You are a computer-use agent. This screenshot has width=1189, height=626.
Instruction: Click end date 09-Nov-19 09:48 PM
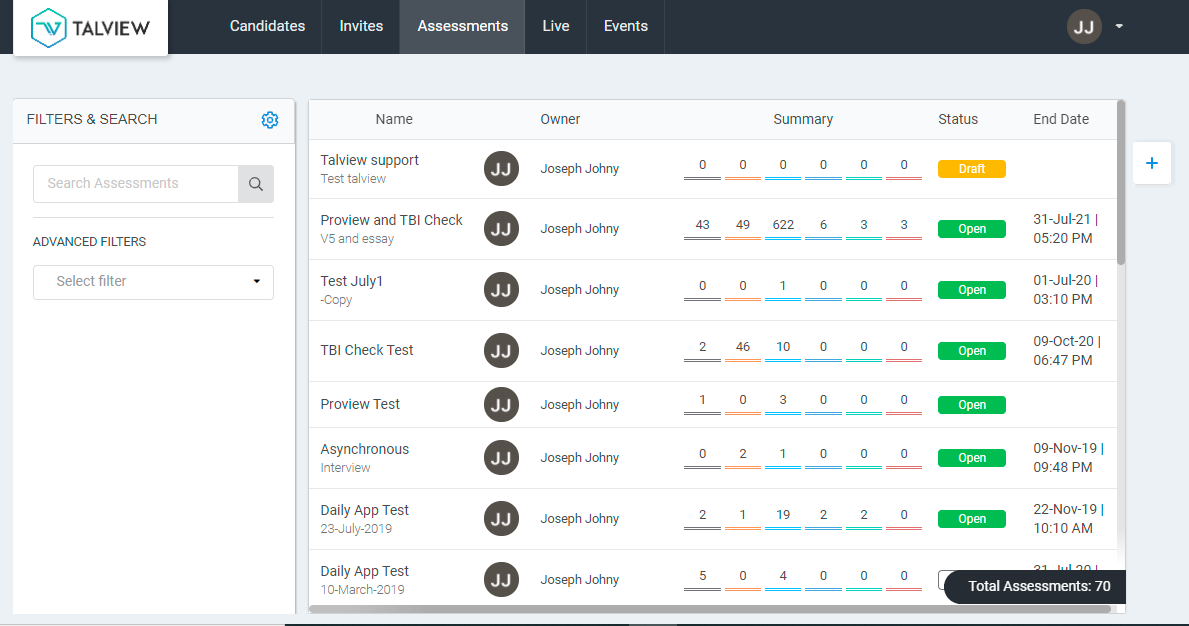point(1068,458)
